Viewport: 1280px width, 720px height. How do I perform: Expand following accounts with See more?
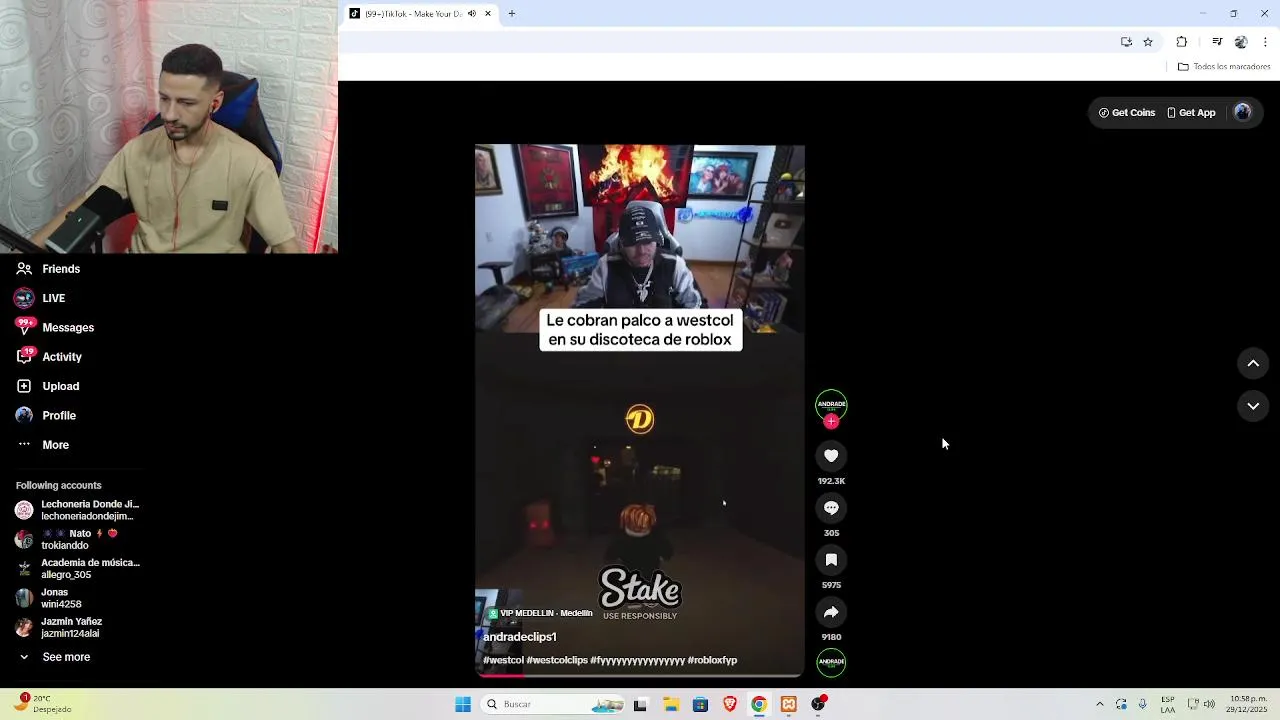(54, 657)
